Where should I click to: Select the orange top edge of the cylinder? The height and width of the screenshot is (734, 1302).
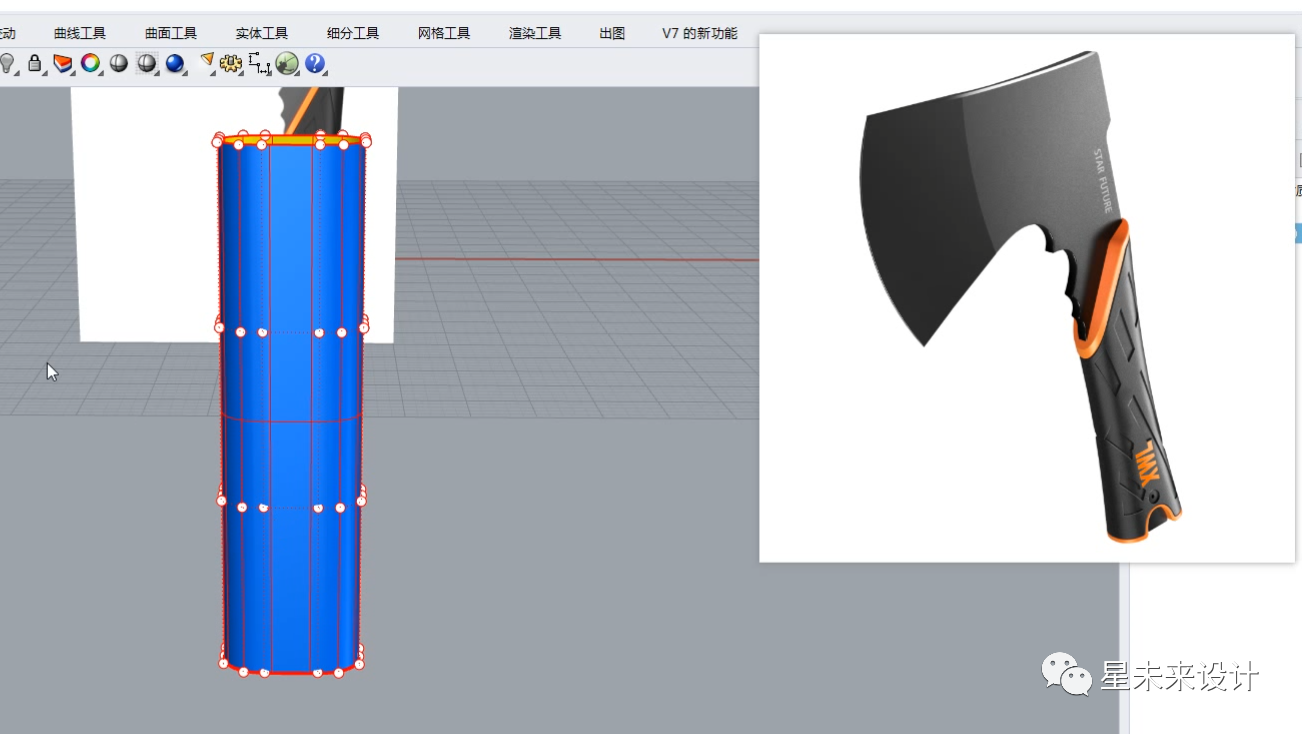click(291, 140)
